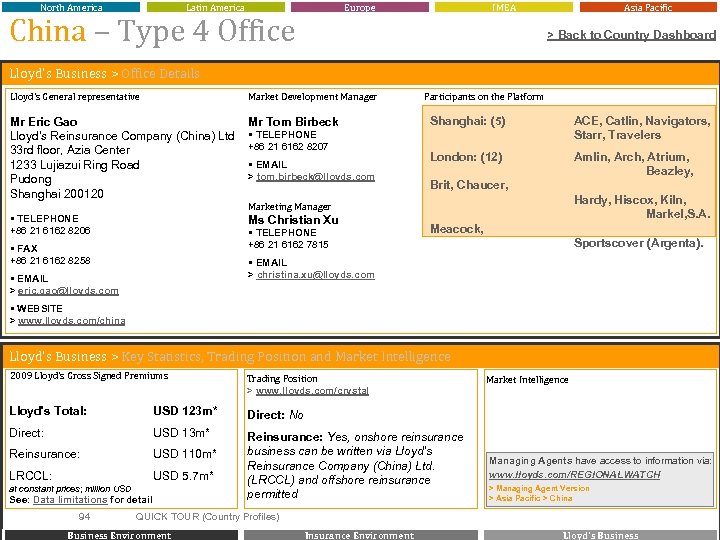The image size is (720, 540).
Task: Open the North America region tab
Action: pyautogui.click(x=71, y=7)
